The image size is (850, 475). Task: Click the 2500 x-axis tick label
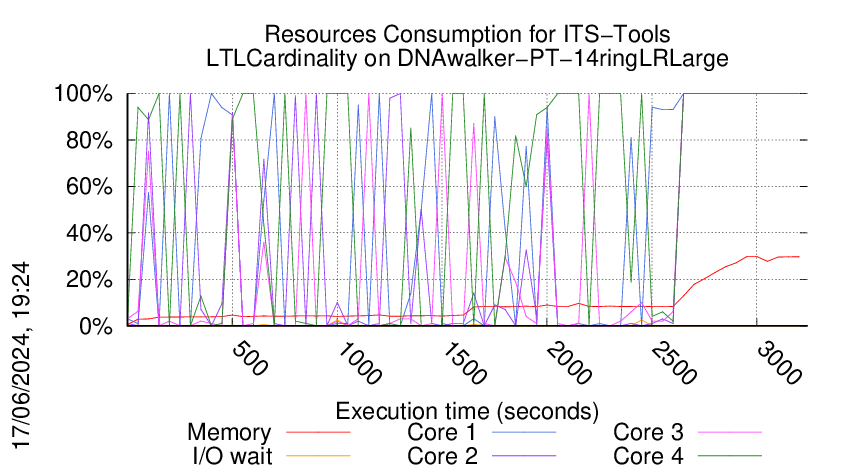coord(673,363)
